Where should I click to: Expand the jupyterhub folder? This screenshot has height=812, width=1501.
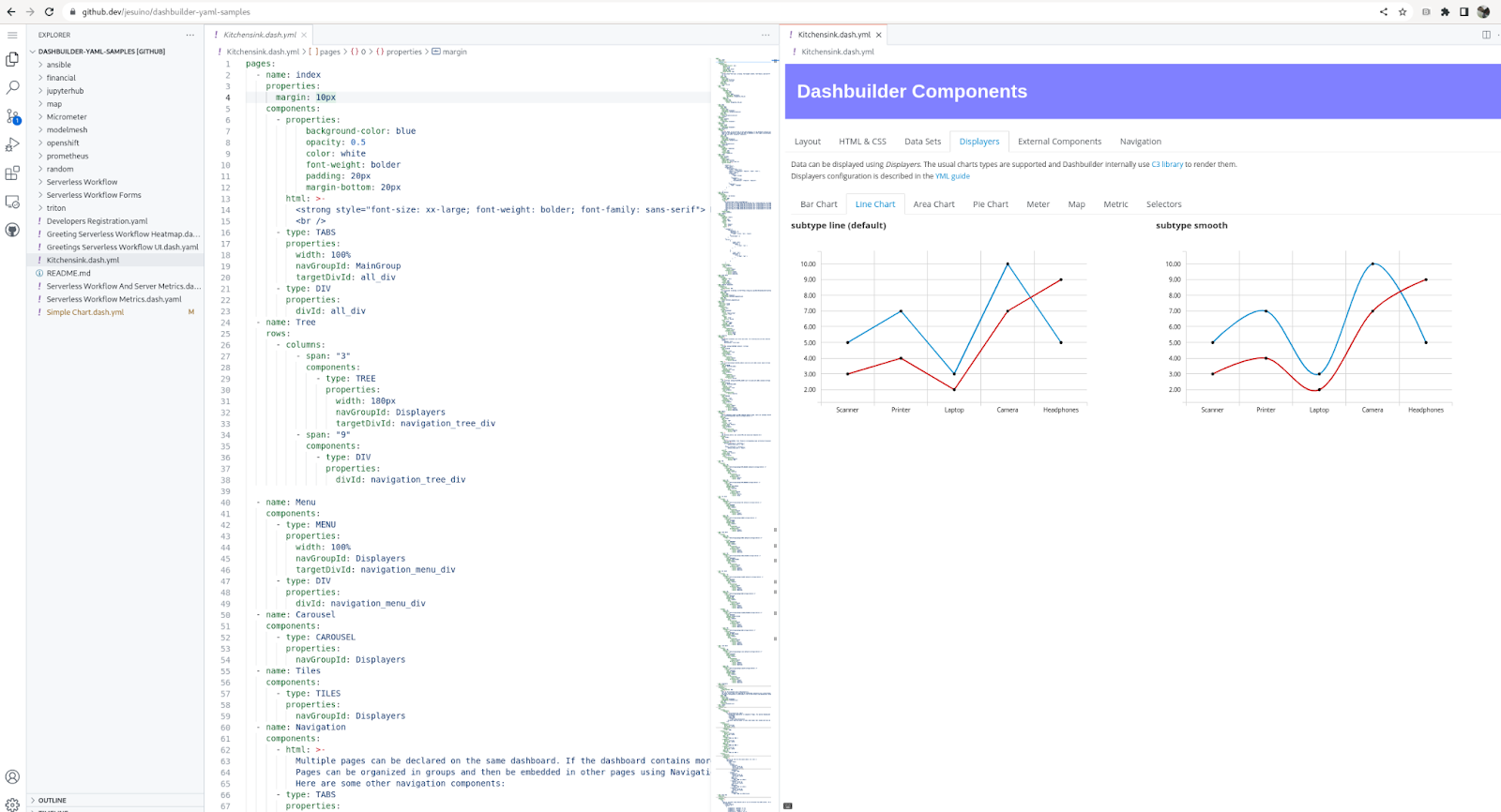click(x=65, y=91)
